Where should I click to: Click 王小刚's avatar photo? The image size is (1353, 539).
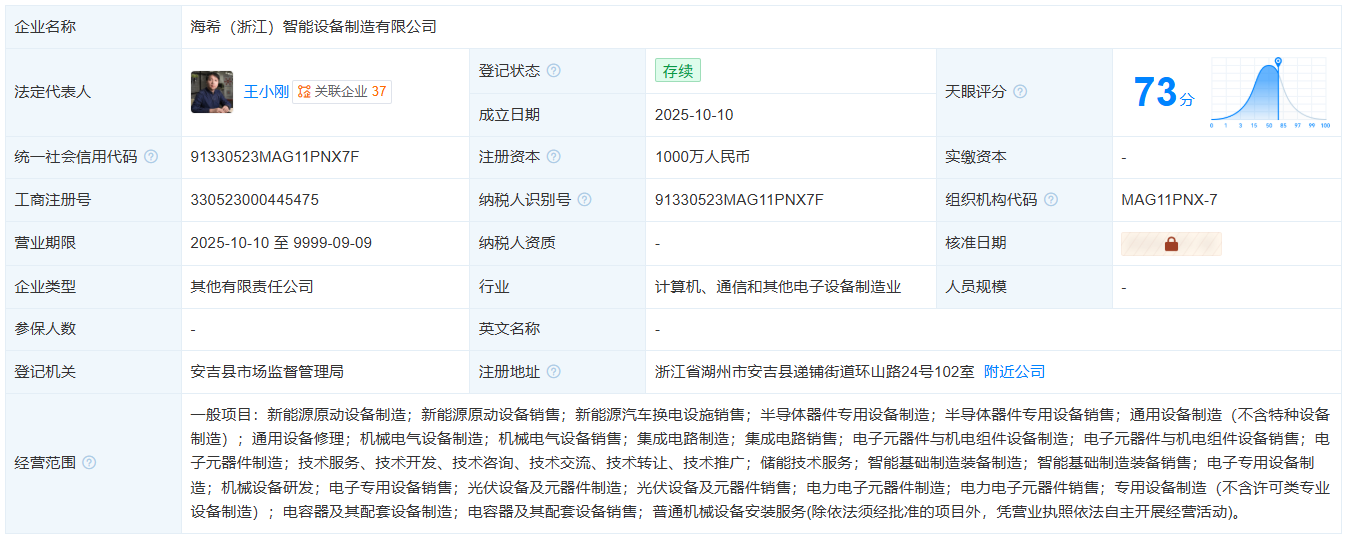(x=212, y=92)
